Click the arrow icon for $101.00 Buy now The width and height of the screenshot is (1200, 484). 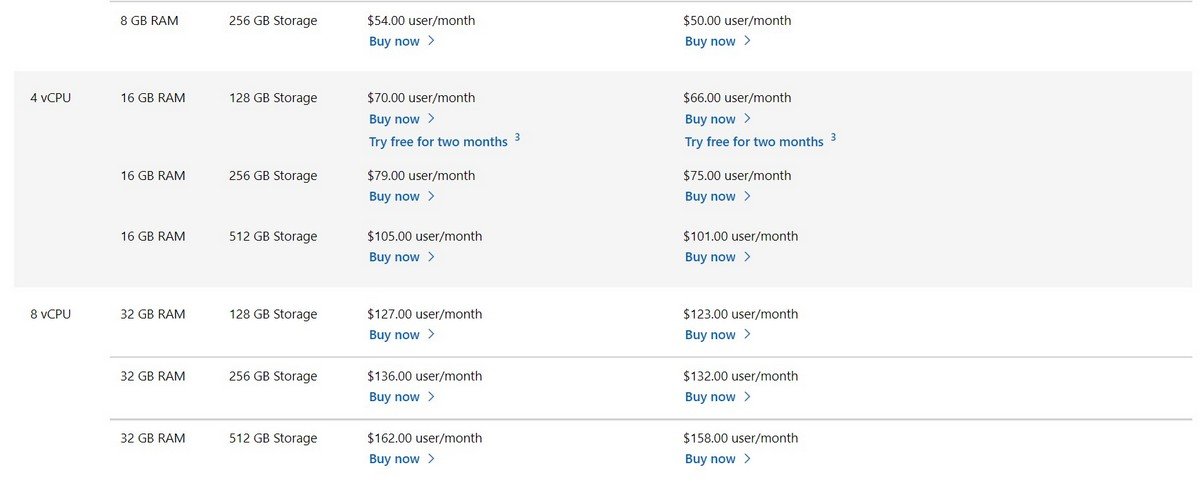[x=747, y=257]
